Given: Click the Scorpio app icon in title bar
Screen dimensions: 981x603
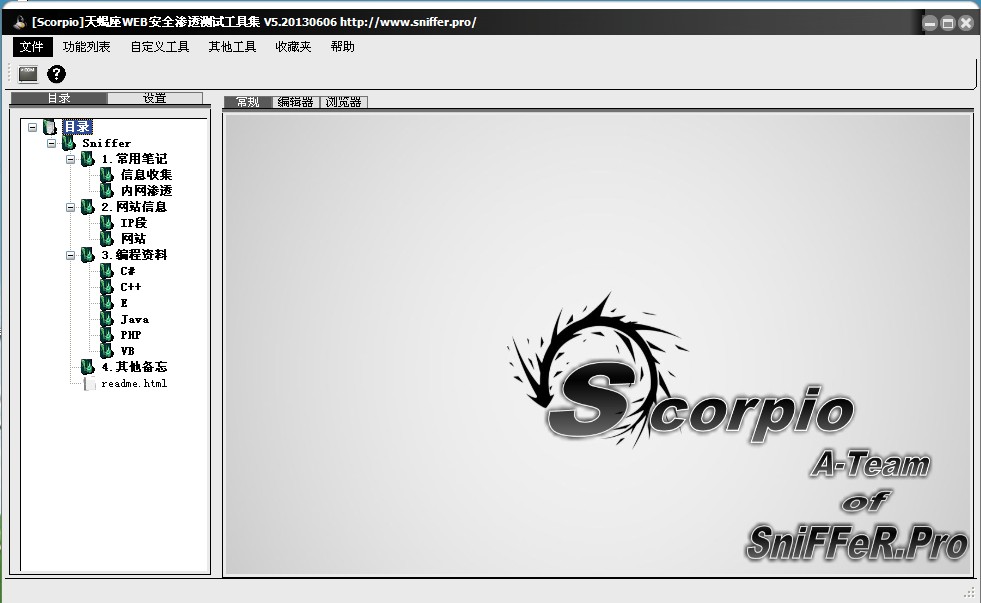Looking at the screenshot, I should coord(20,23).
